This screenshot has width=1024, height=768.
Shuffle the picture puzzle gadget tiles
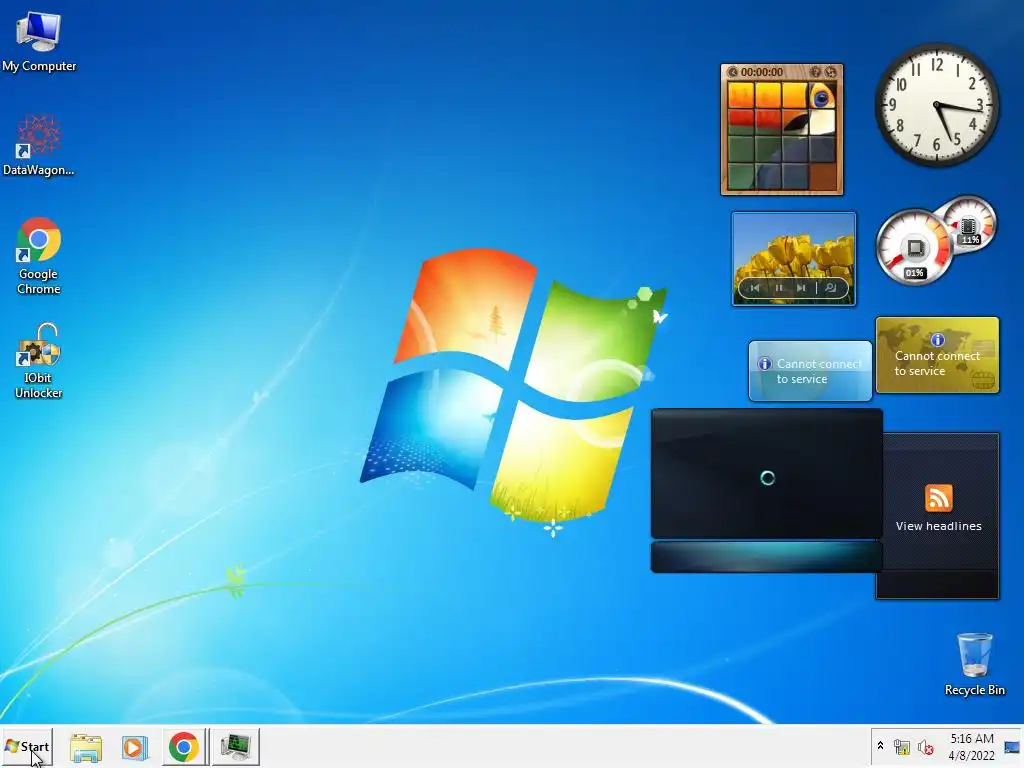[830, 72]
